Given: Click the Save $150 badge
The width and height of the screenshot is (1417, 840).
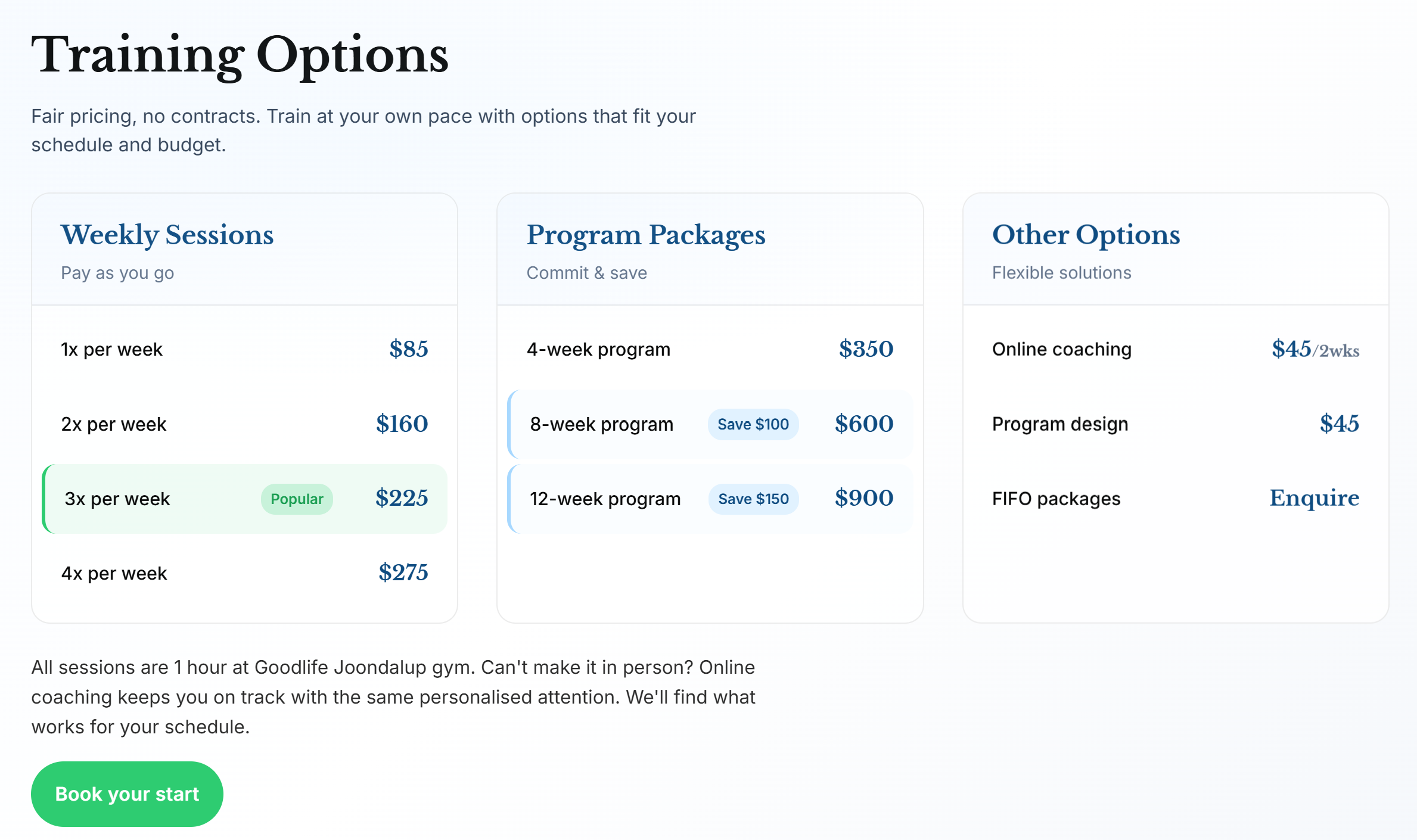Looking at the screenshot, I should [x=753, y=499].
